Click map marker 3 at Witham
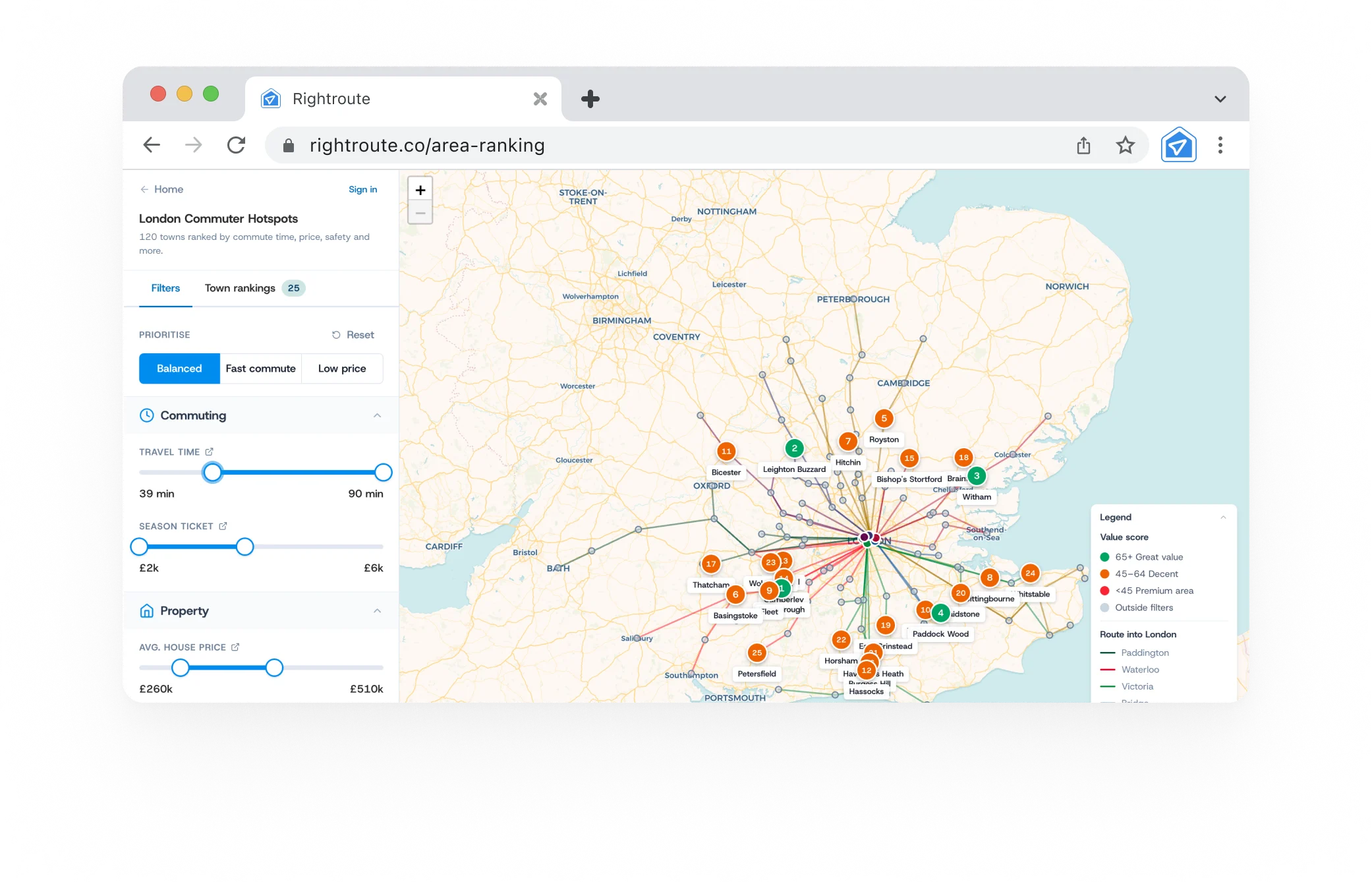The image size is (1372, 882). point(977,475)
